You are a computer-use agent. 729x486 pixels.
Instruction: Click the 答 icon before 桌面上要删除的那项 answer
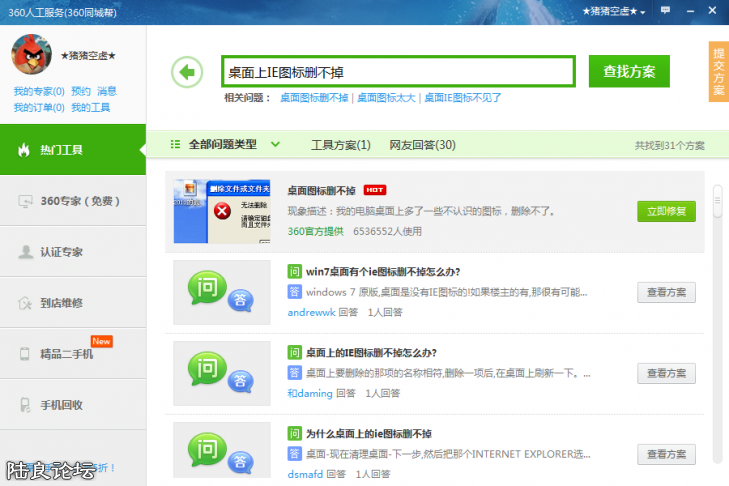[x=294, y=373]
